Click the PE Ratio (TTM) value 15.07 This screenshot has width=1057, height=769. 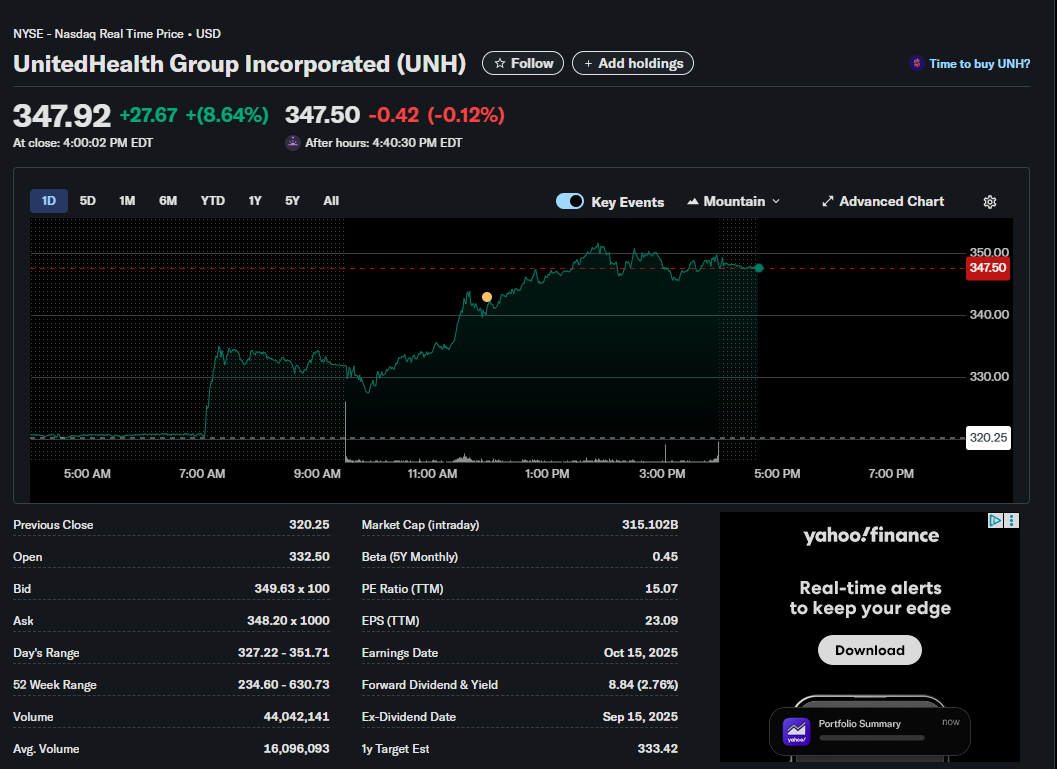[661, 588]
